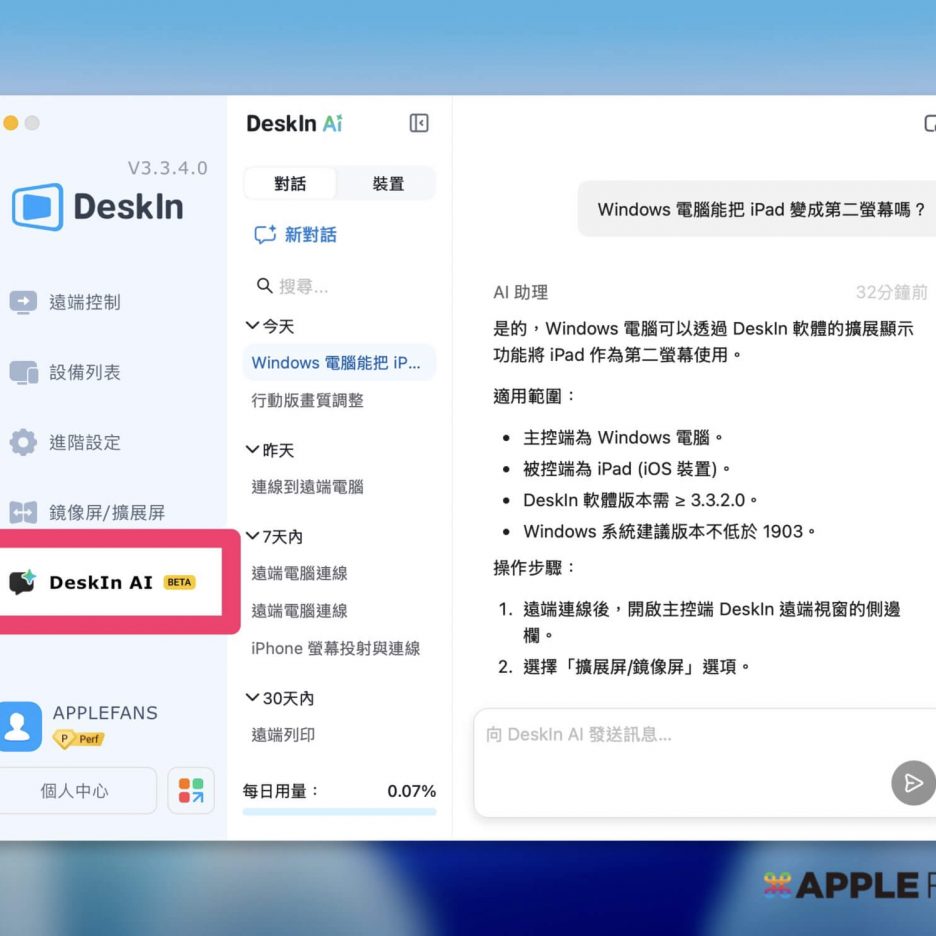Collapse the 昨天 conversation group
Viewport: 936px width, 936px height.
(252, 450)
